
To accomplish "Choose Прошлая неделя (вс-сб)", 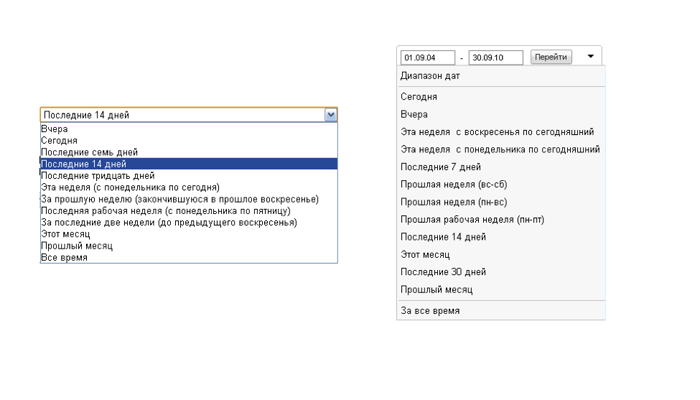I will click(501, 184).
